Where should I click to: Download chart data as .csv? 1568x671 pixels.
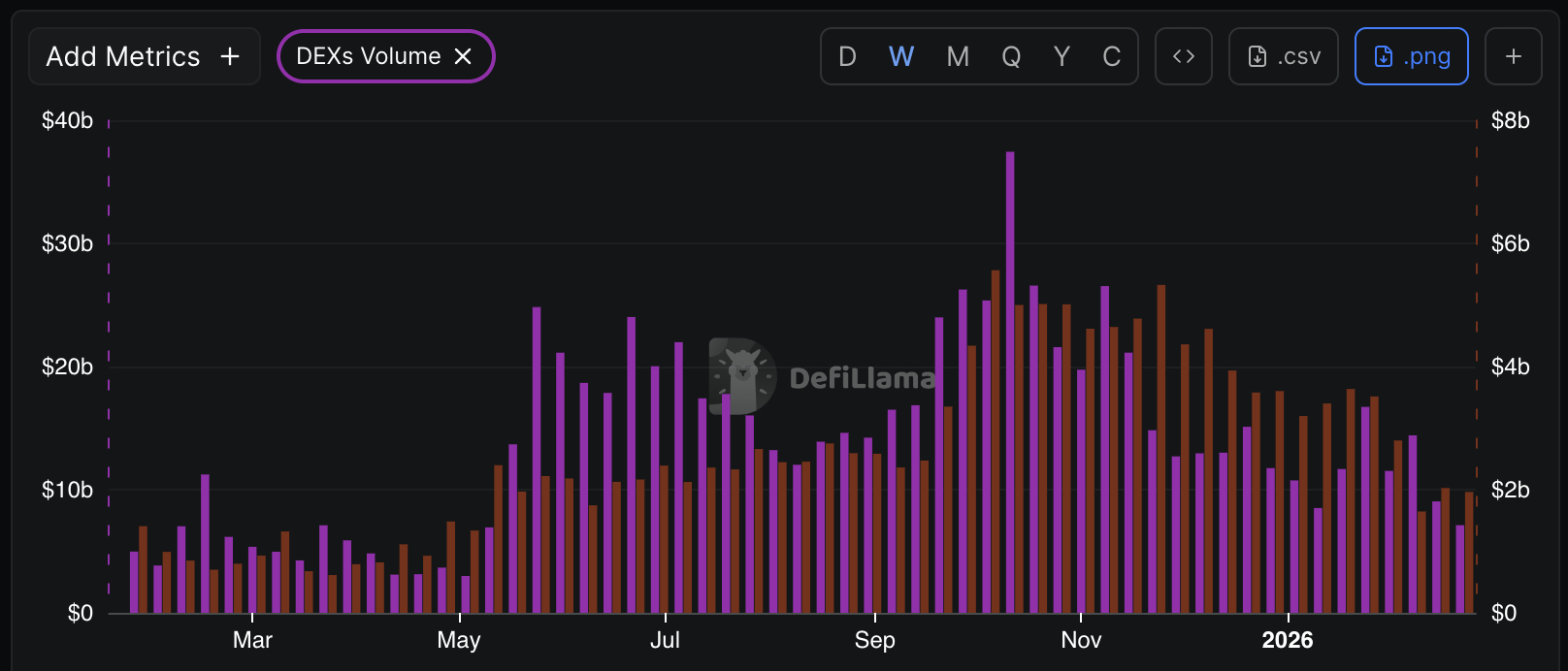pos(1283,56)
